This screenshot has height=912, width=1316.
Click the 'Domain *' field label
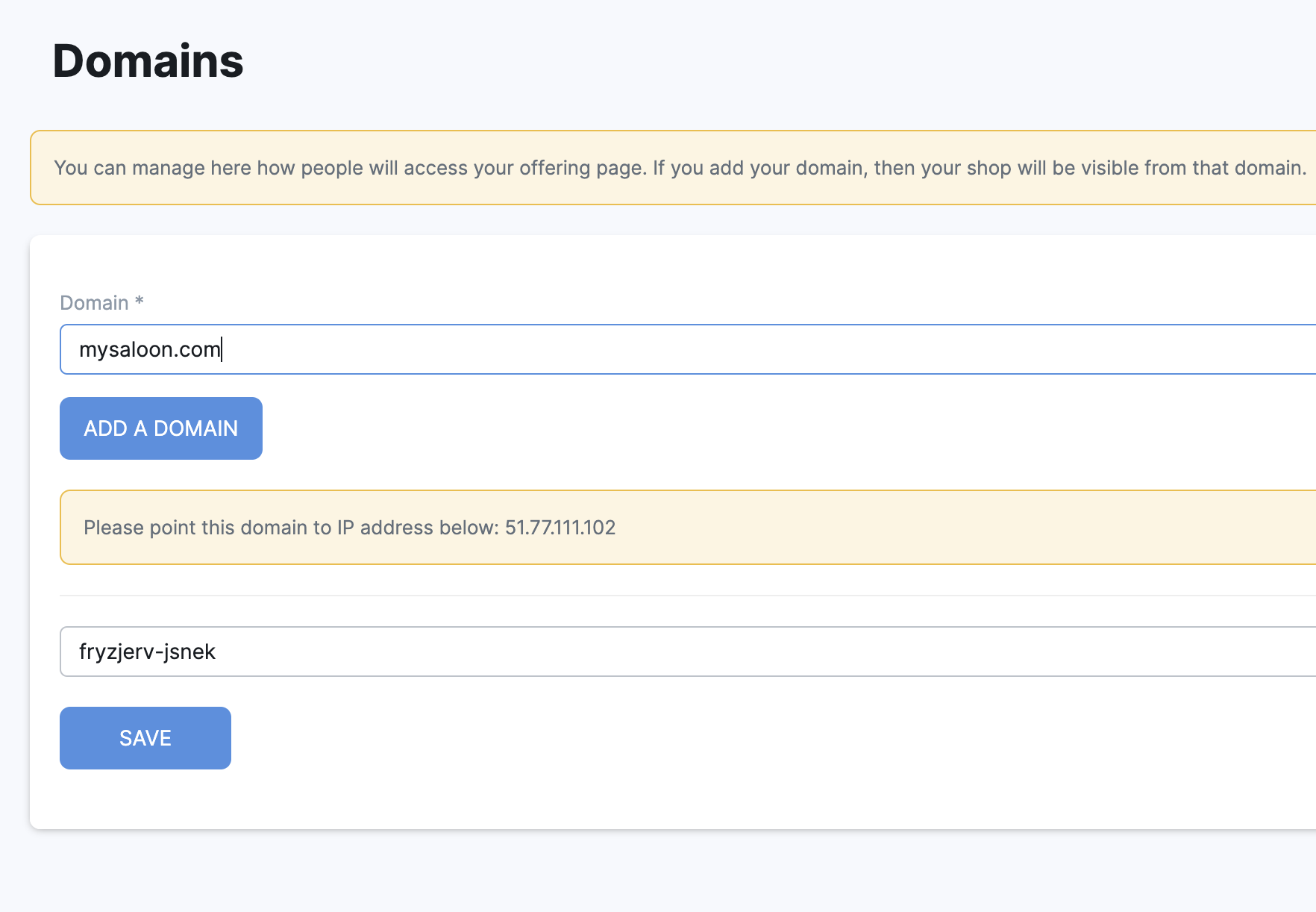94,303
